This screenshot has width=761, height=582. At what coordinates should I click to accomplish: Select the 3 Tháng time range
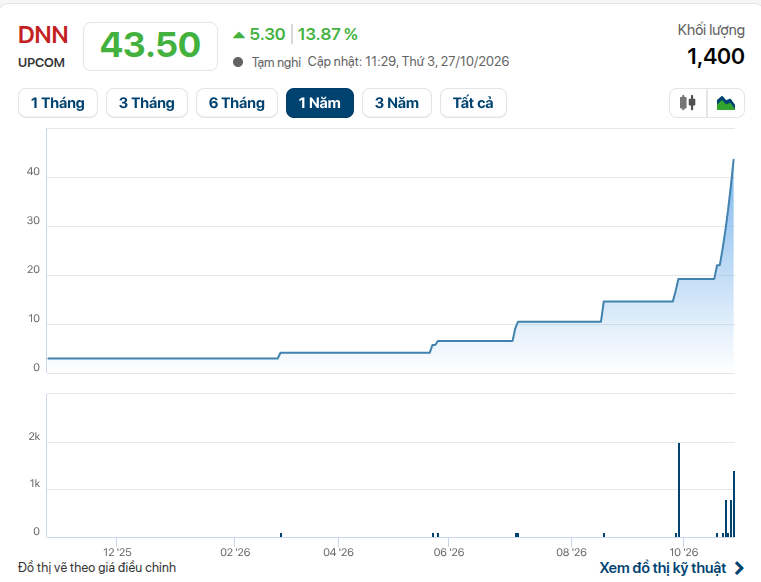click(x=147, y=103)
